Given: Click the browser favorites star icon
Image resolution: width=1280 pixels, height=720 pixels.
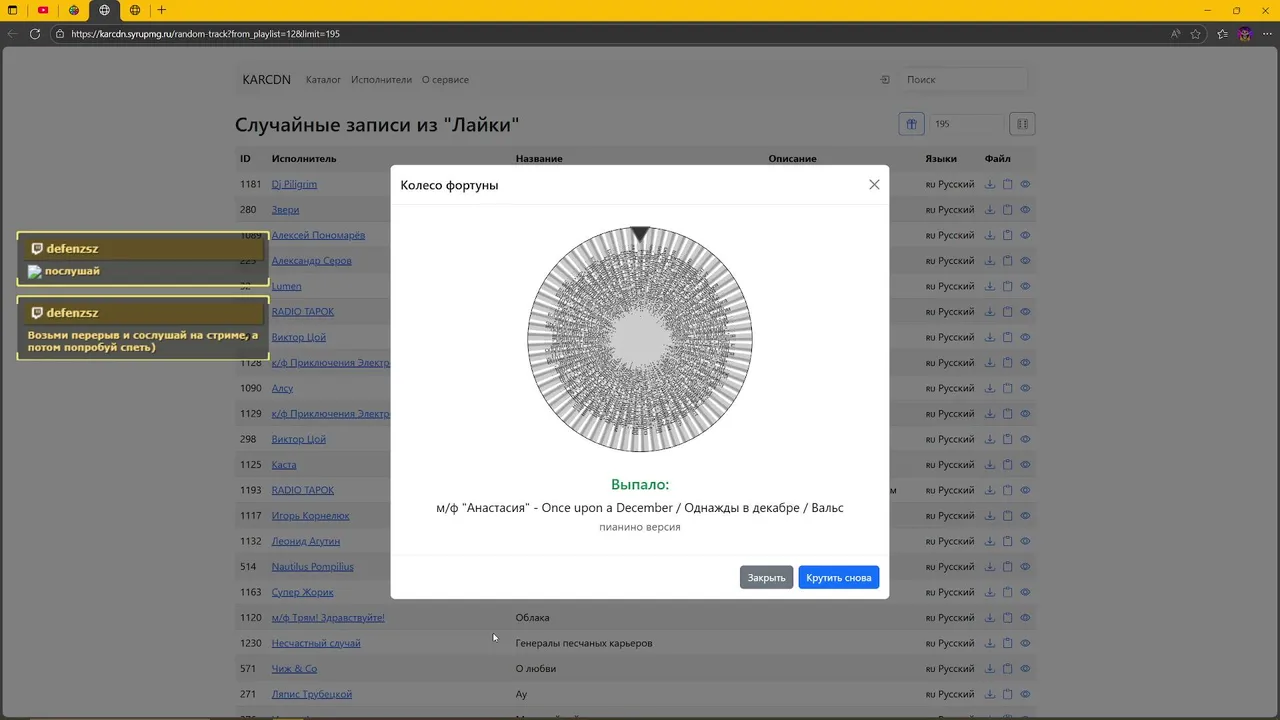Looking at the screenshot, I should 1196,34.
